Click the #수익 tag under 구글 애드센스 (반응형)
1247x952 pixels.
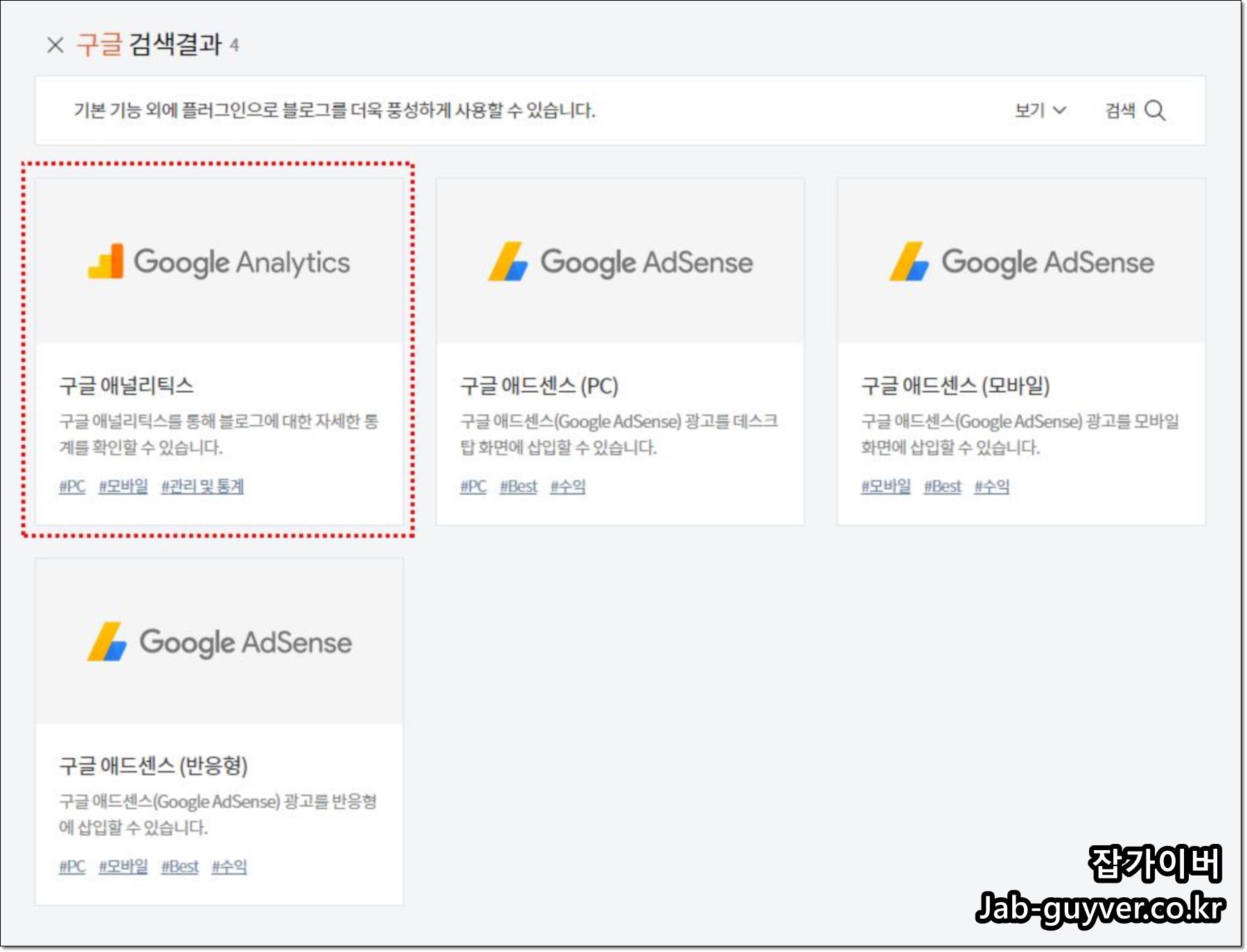229,866
